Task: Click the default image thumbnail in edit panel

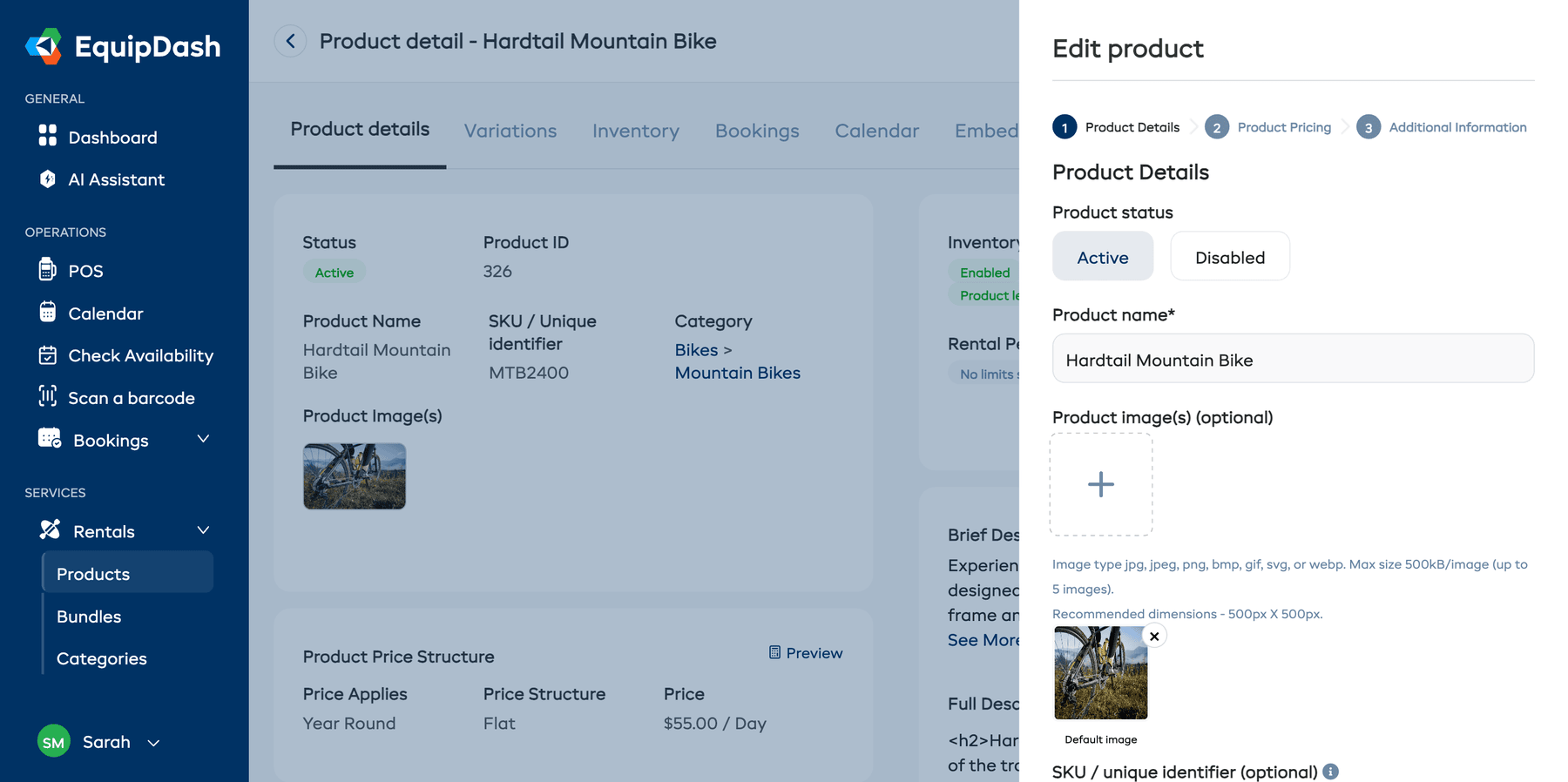Action: (x=1101, y=673)
